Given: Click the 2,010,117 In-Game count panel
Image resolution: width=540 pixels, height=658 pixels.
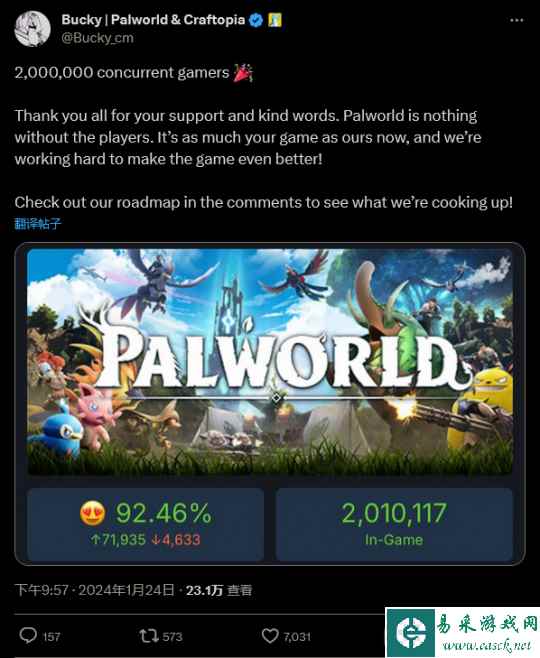Looking at the screenshot, I should 394,524.
